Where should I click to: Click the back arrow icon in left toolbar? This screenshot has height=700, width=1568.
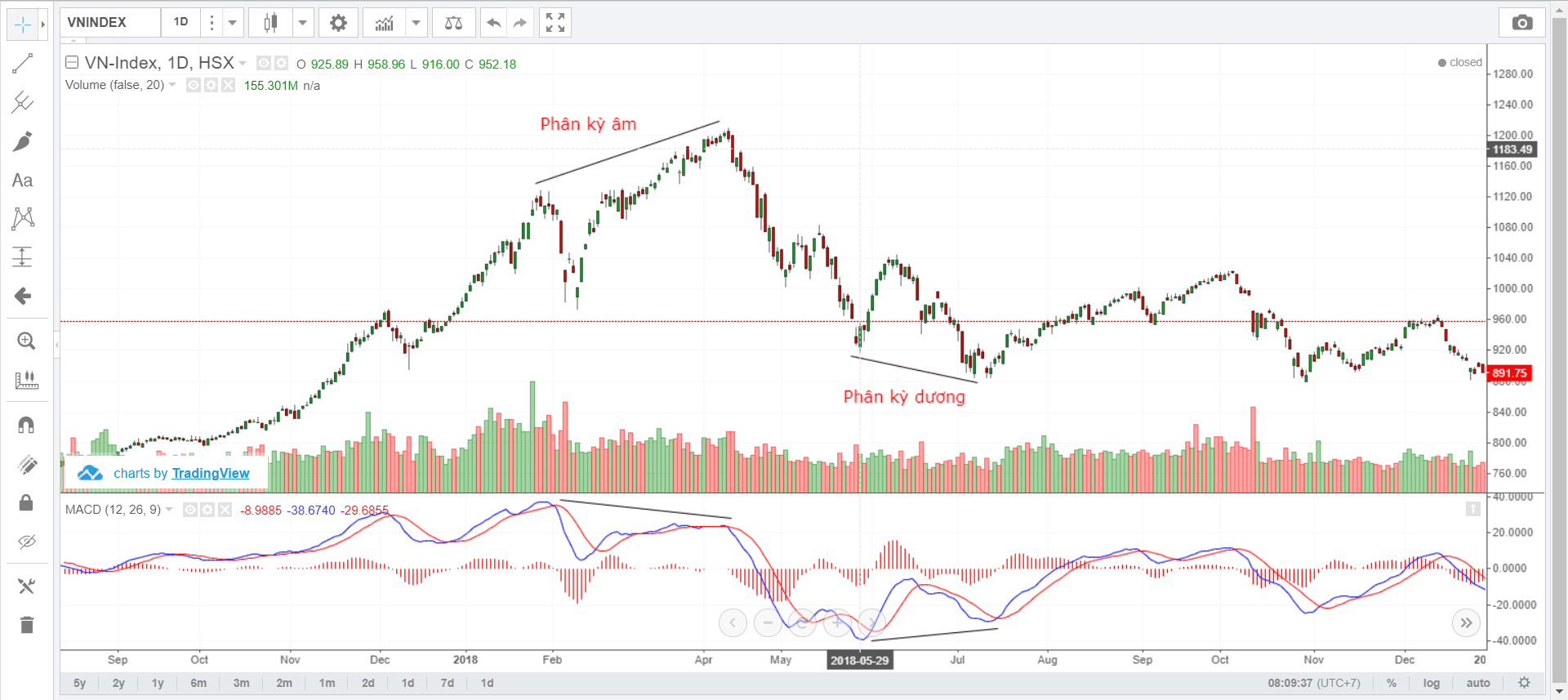pos(23,296)
